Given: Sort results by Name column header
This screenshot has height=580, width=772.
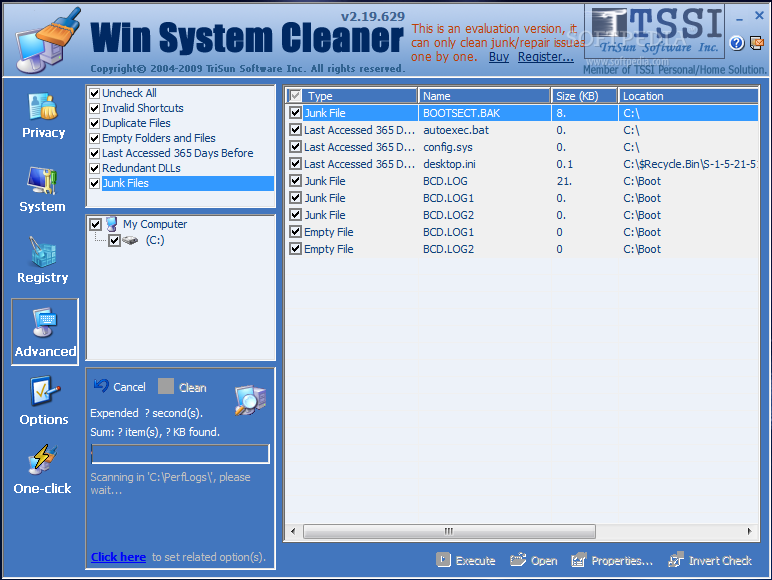Looking at the screenshot, I should [484, 96].
